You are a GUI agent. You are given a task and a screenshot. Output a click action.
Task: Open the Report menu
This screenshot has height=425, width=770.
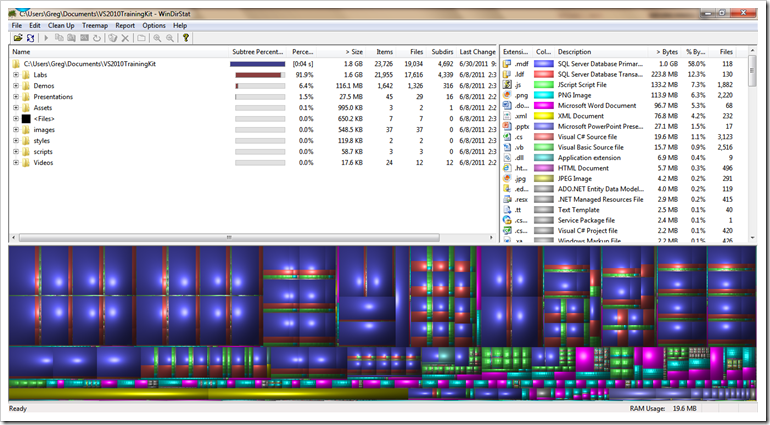[x=125, y=26]
